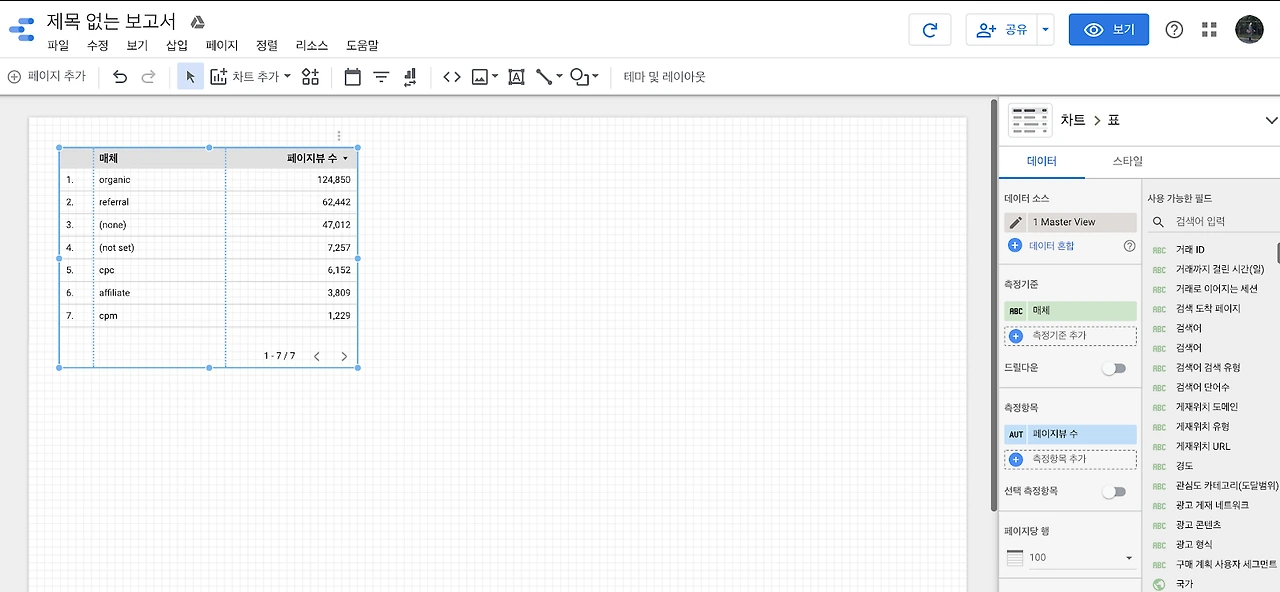Open the 페이지 menu
The width and height of the screenshot is (1280, 592).
pyautogui.click(x=222, y=46)
